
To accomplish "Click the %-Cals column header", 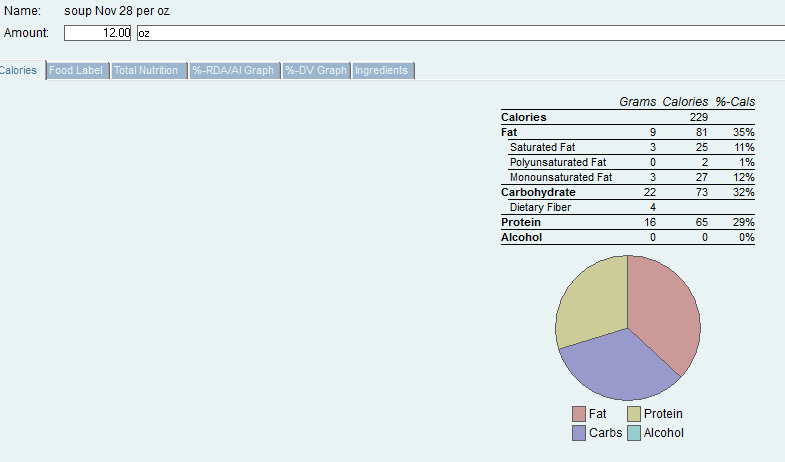I will click(734, 102).
